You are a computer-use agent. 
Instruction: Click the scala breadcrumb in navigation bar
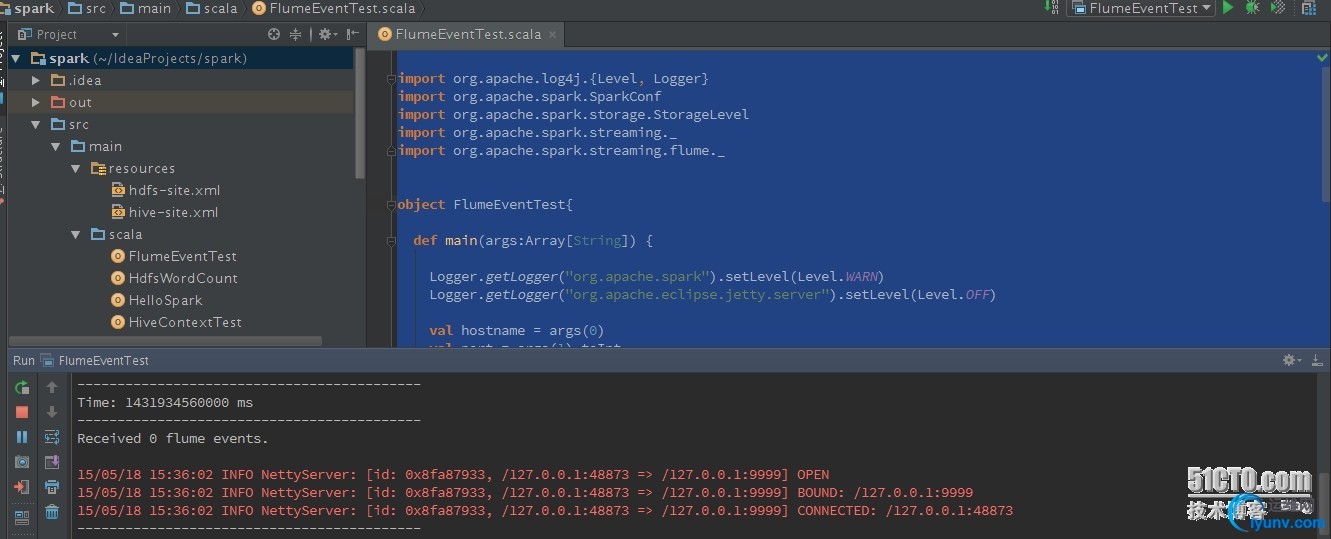pyautogui.click(x=212, y=8)
